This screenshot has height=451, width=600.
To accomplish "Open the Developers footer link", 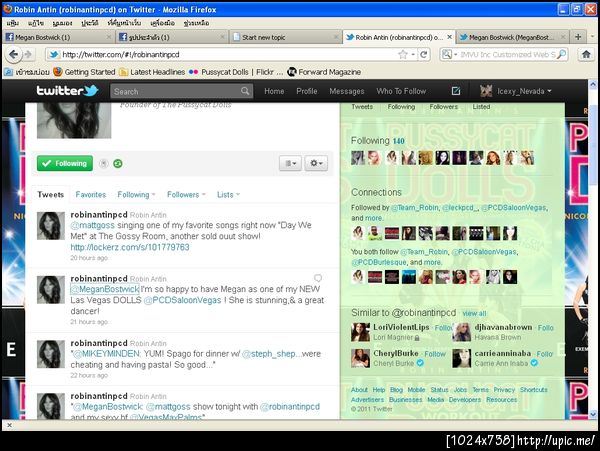I will (465, 399).
